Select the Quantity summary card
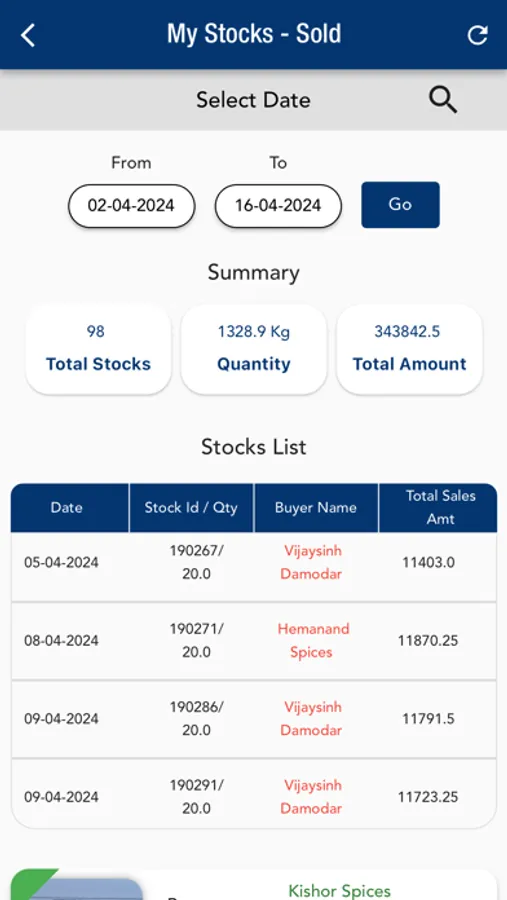Screen dimensions: 507x900 (254, 349)
